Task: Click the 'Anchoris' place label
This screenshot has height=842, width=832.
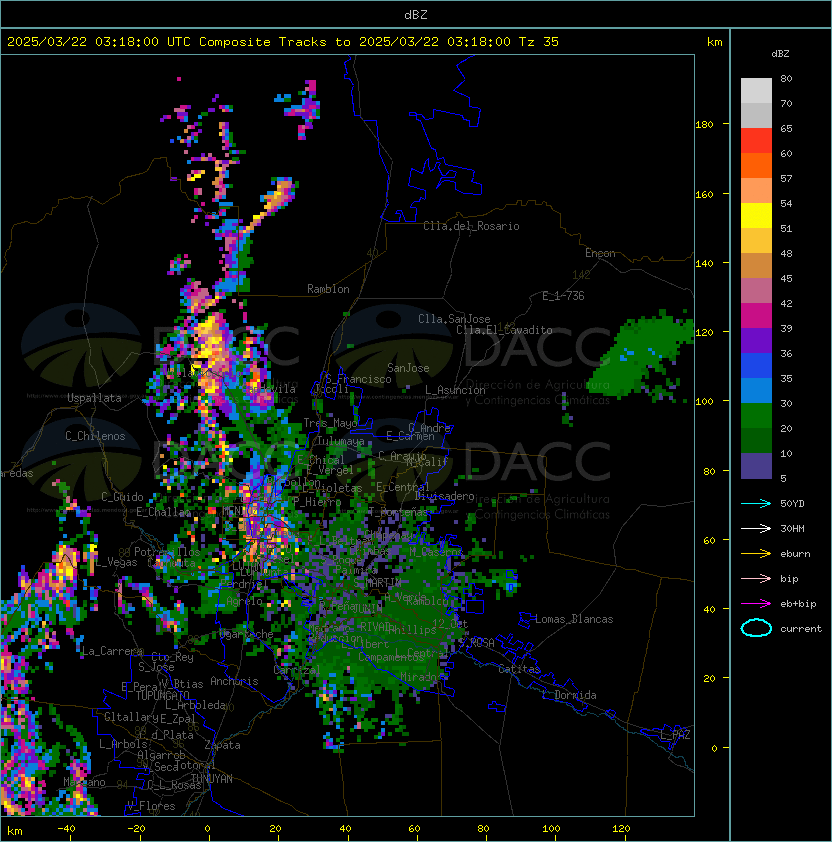Action: pos(234,681)
